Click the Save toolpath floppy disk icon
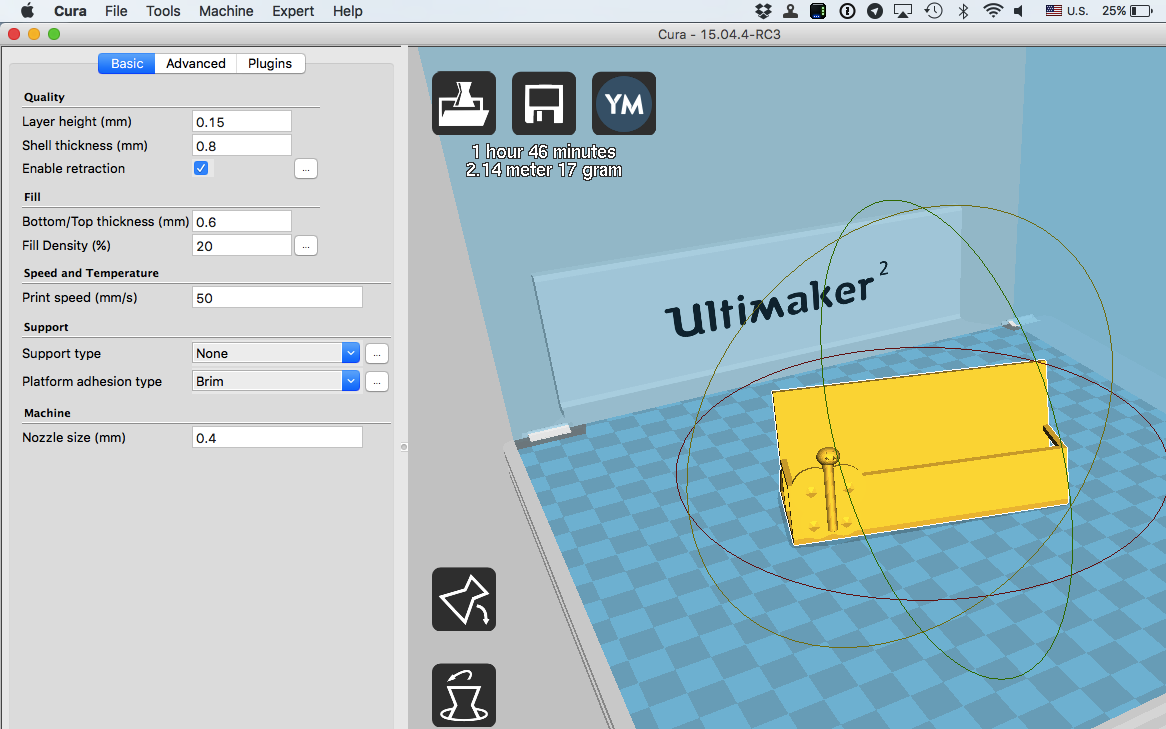Image resolution: width=1166 pixels, height=729 pixels. point(544,103)
